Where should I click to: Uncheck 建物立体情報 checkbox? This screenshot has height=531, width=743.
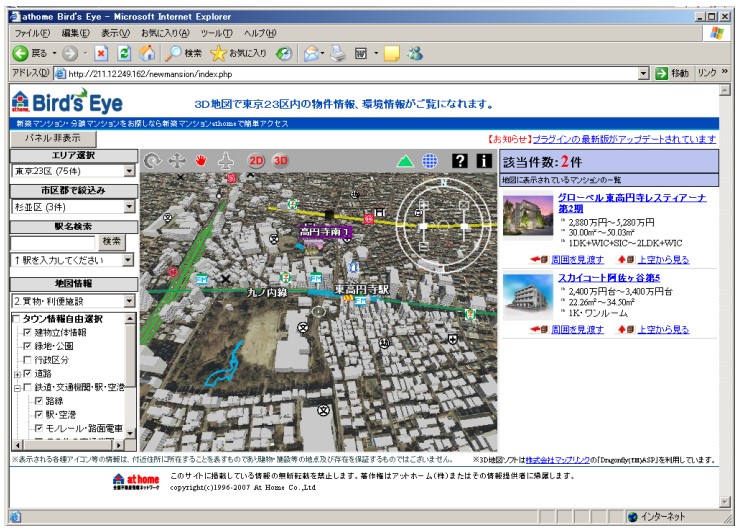point(27,333)
